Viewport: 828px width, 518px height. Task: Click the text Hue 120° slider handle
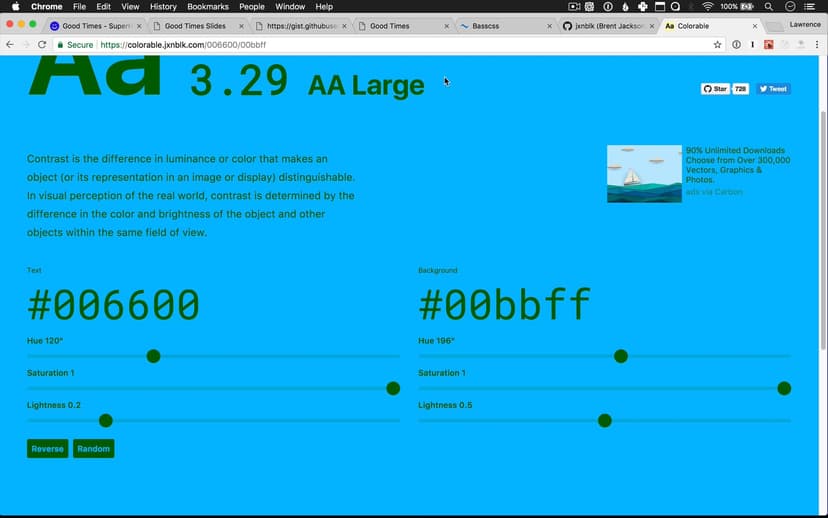[x=153, y=356]
